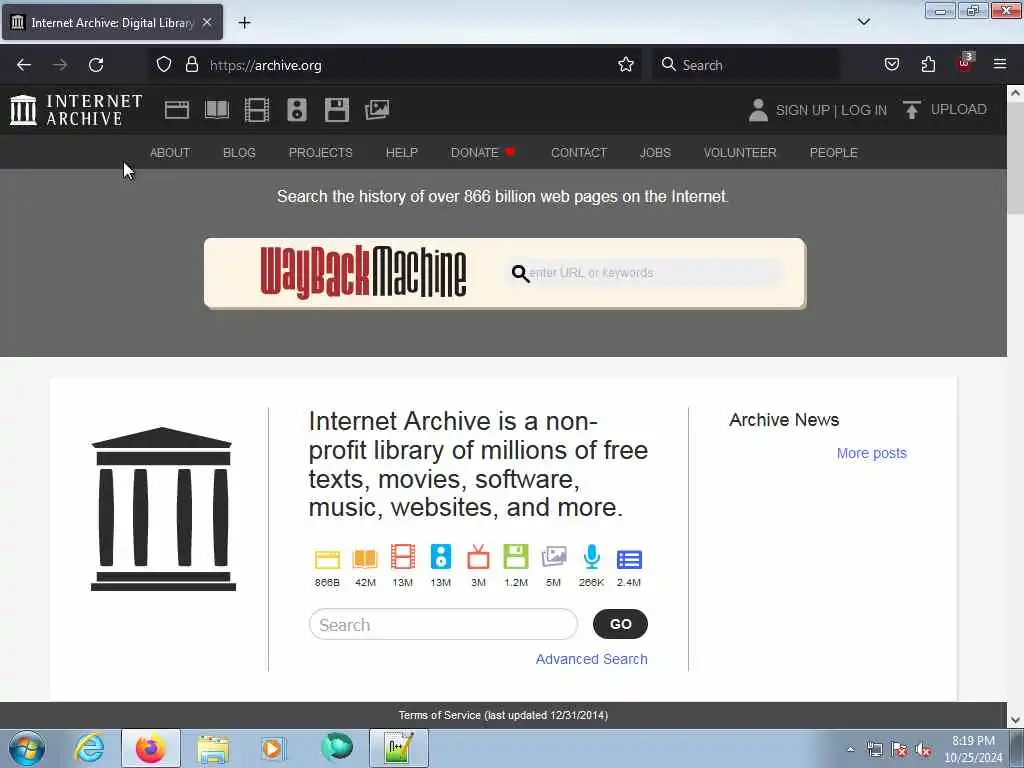The height and width of the screenshot is (768, 1024).
Task: Go back to previous page
Action: click(x=24, y=65)
